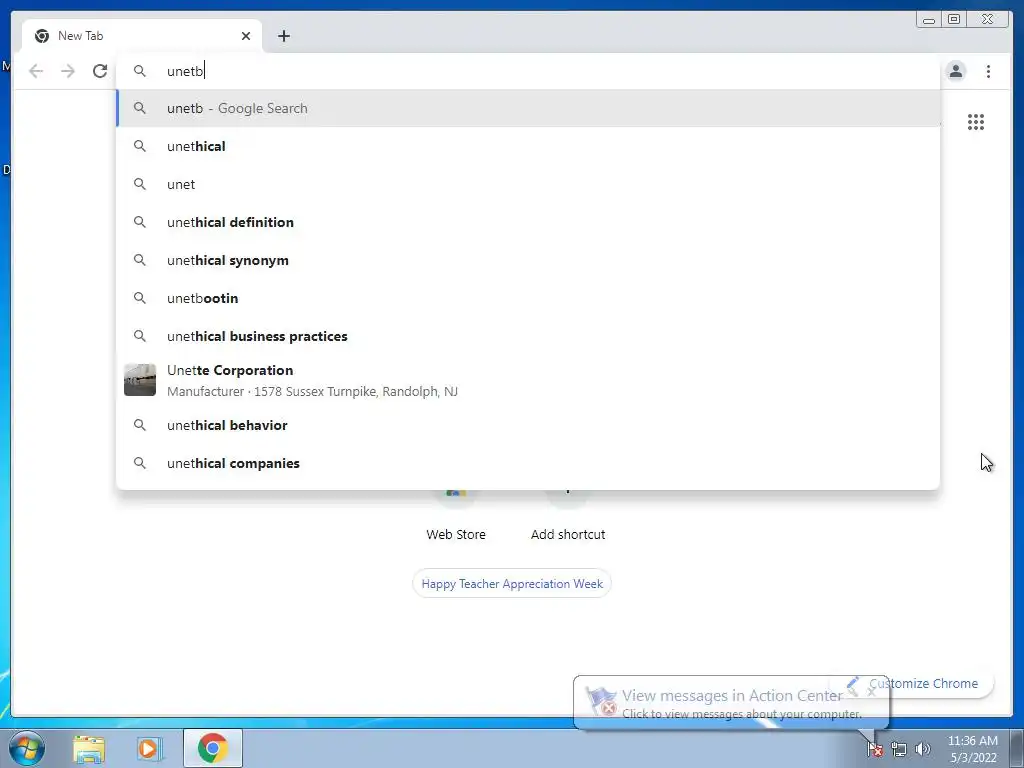This screenshot has width=1024, height=768.
Task: Pick the 'unethical behavior' suggestion
Action: pyautogui.click(x=528, y=425)
